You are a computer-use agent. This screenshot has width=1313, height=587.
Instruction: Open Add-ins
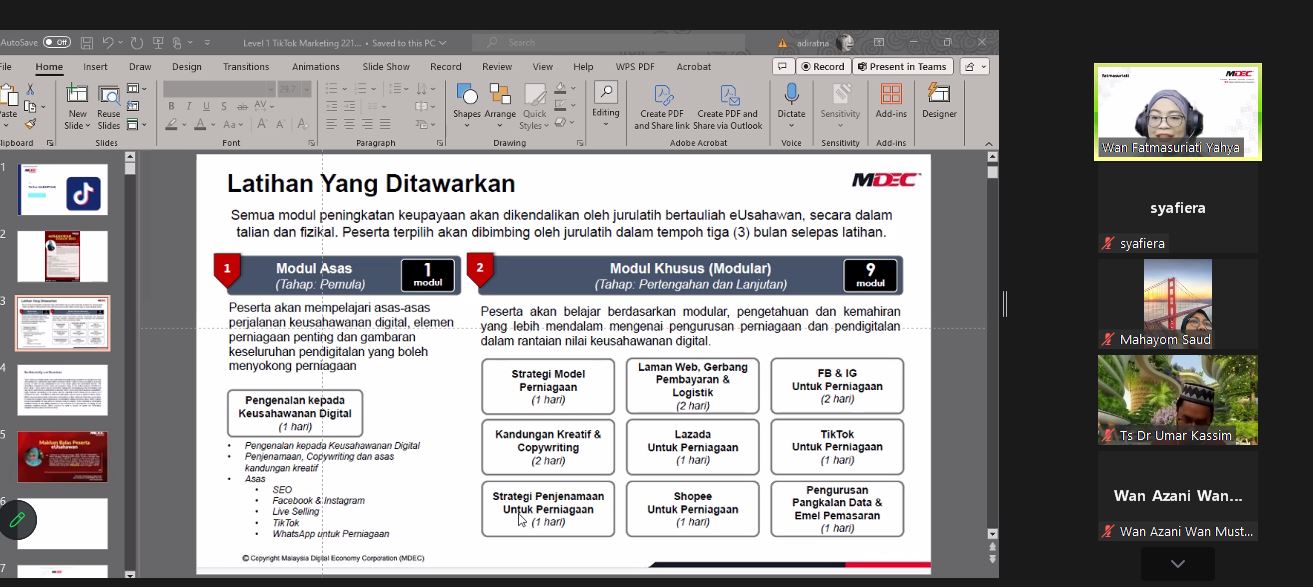tap(891, 101)
